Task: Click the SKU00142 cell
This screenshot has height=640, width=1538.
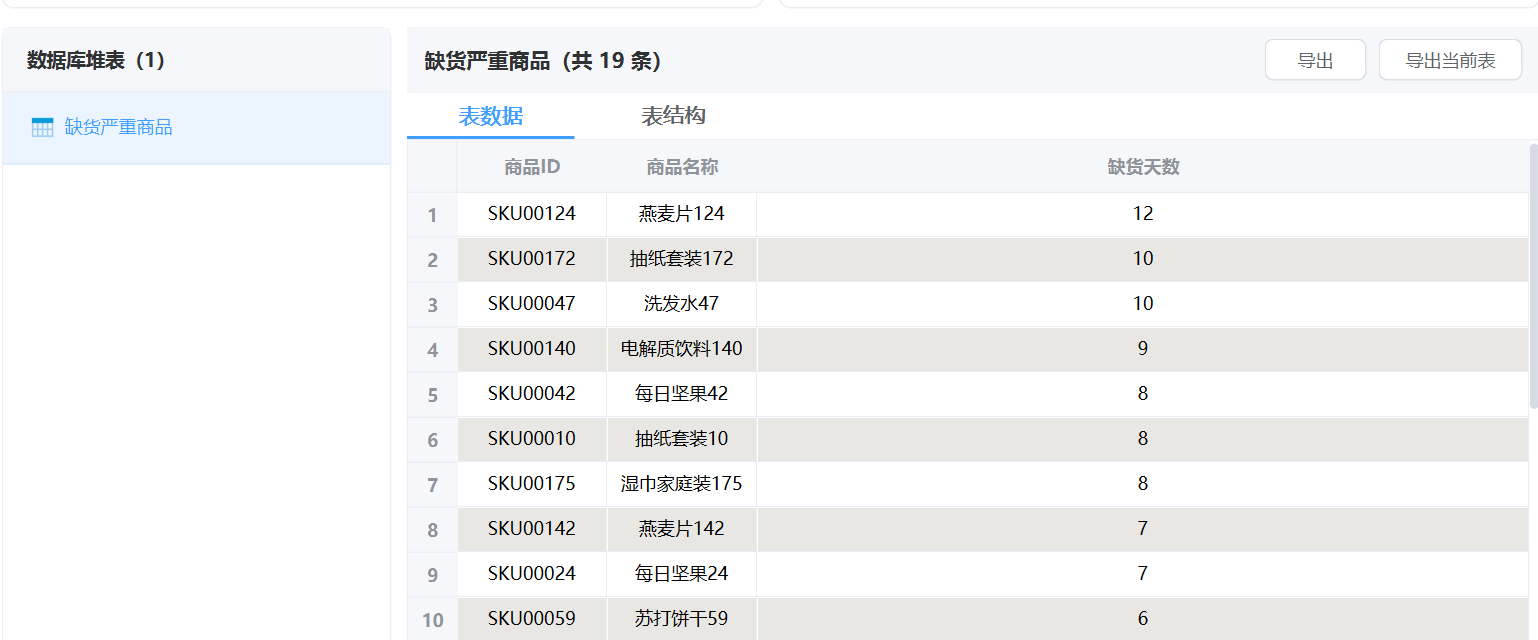Action: click(x=532, y=528)
